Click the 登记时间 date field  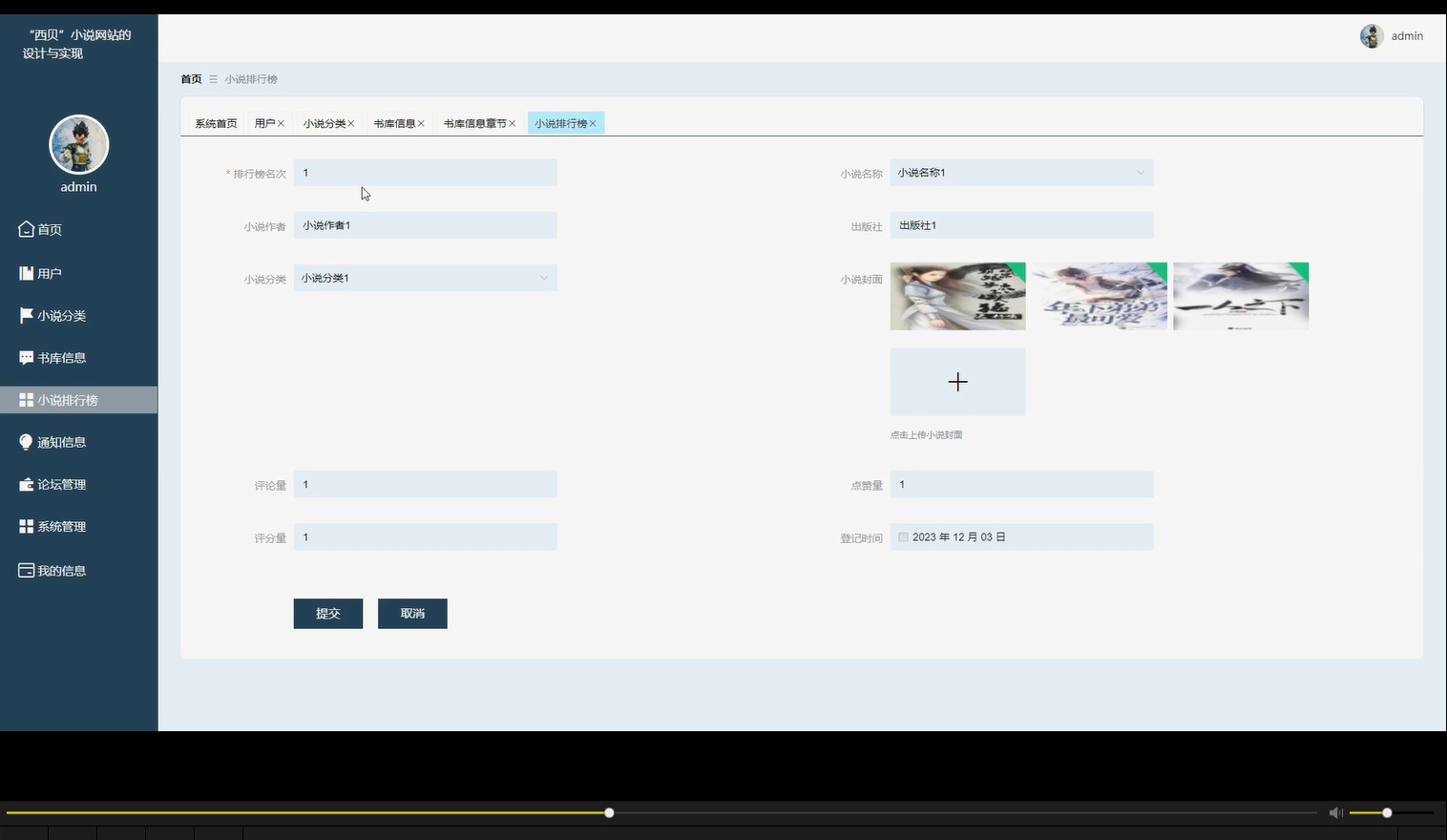(x=1021, y=537)
